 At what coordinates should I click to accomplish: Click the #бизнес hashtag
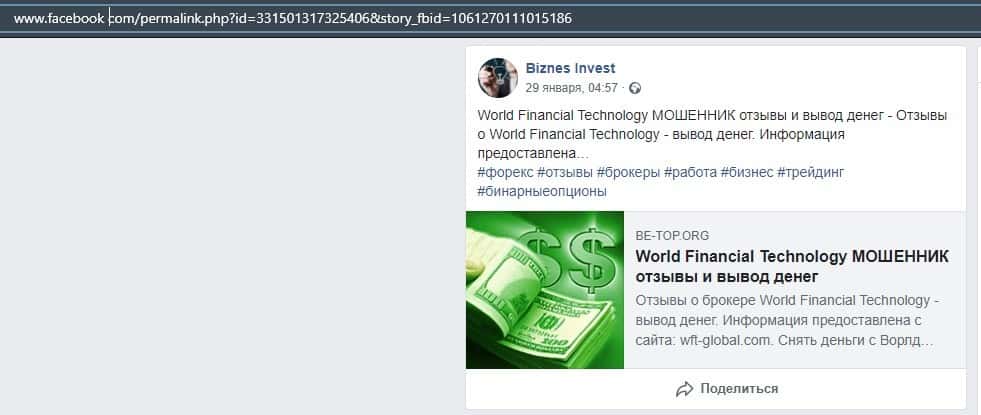click(747, 172)
